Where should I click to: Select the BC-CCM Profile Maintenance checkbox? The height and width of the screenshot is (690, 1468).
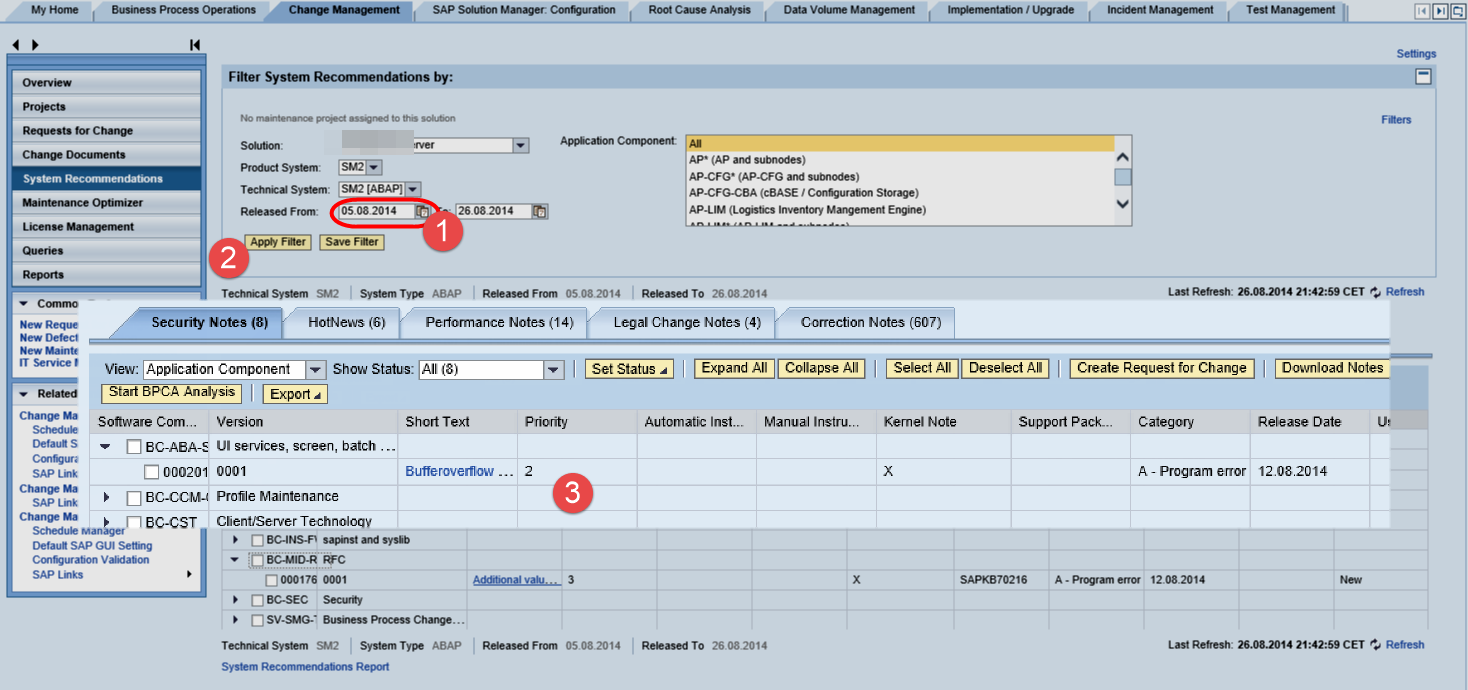click(134, 497)
